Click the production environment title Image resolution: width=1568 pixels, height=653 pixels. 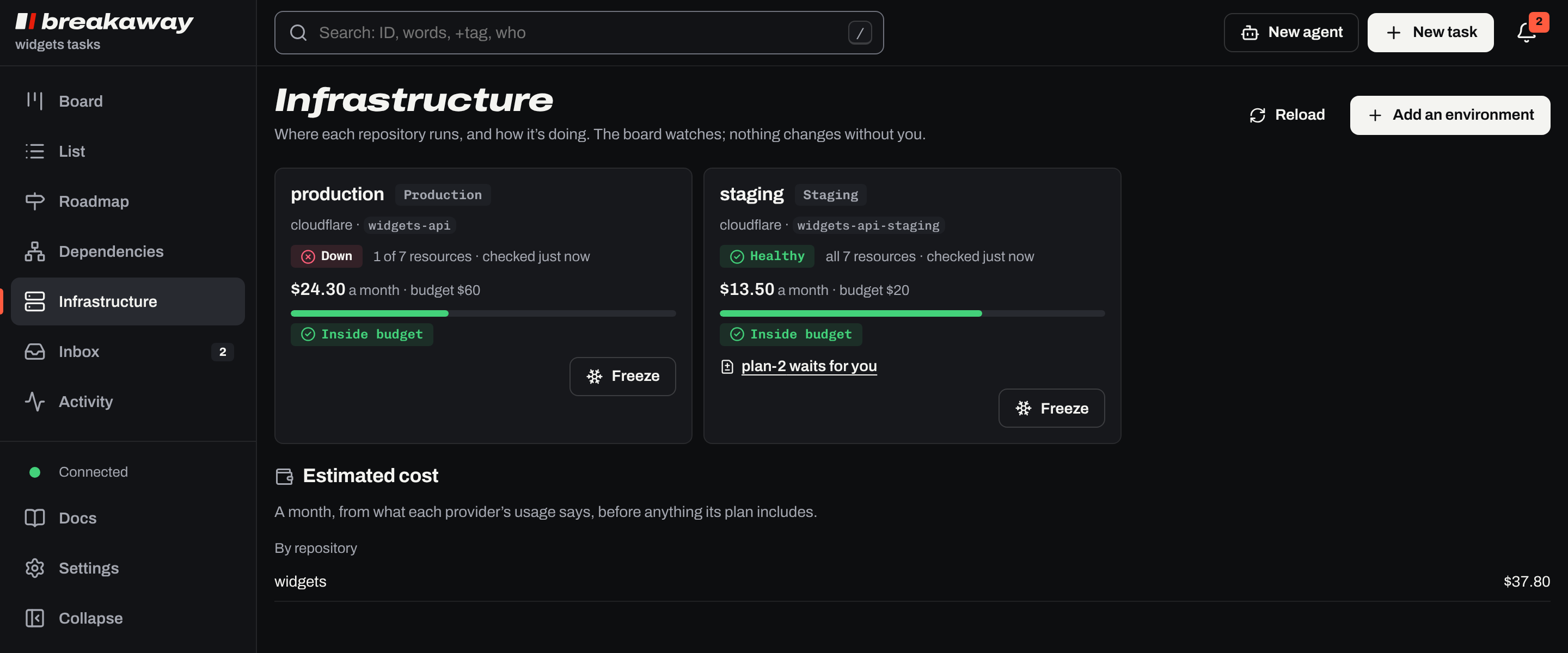(x=337, y=194)
